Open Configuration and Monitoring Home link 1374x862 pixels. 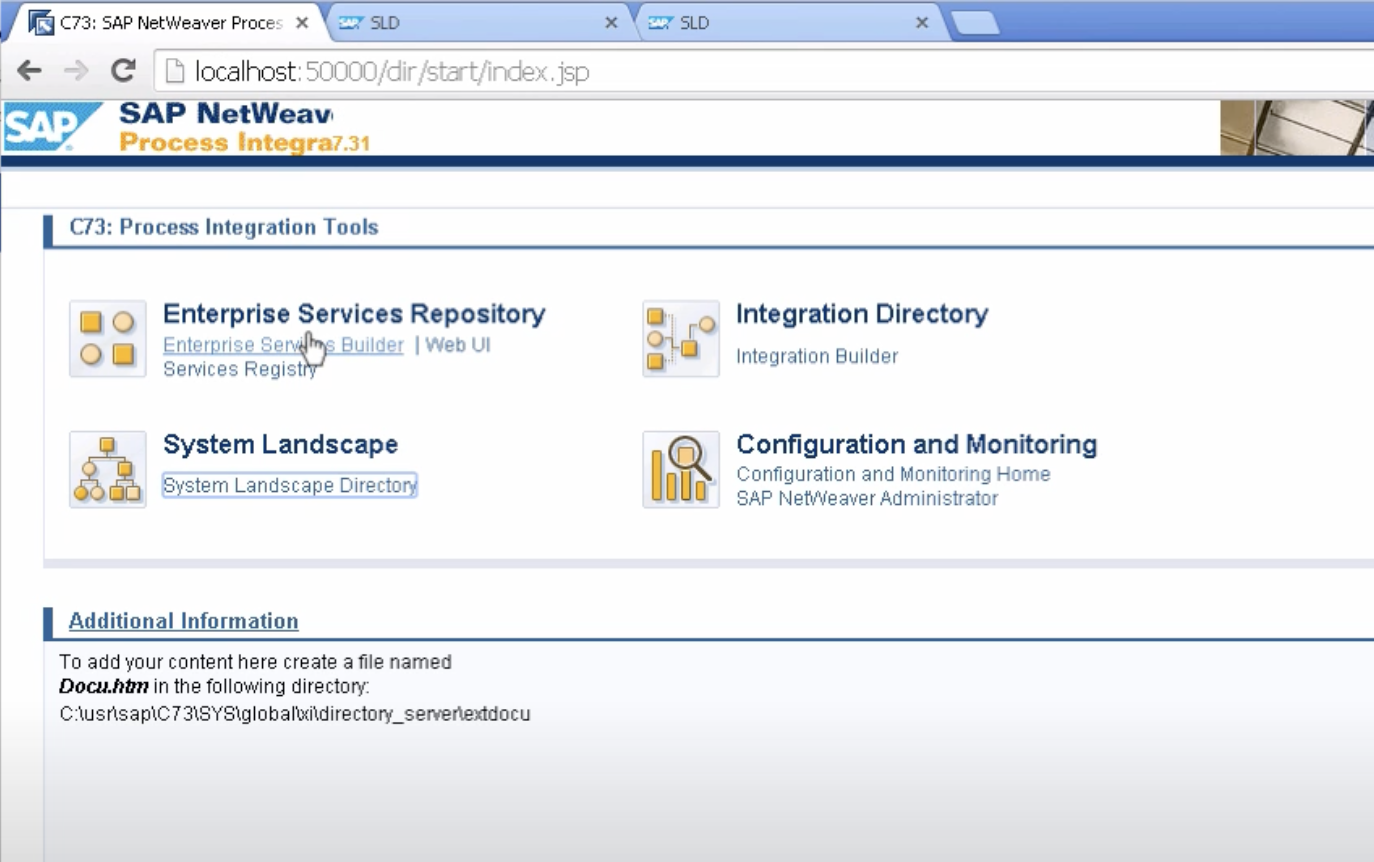click(x=893, y=474)
